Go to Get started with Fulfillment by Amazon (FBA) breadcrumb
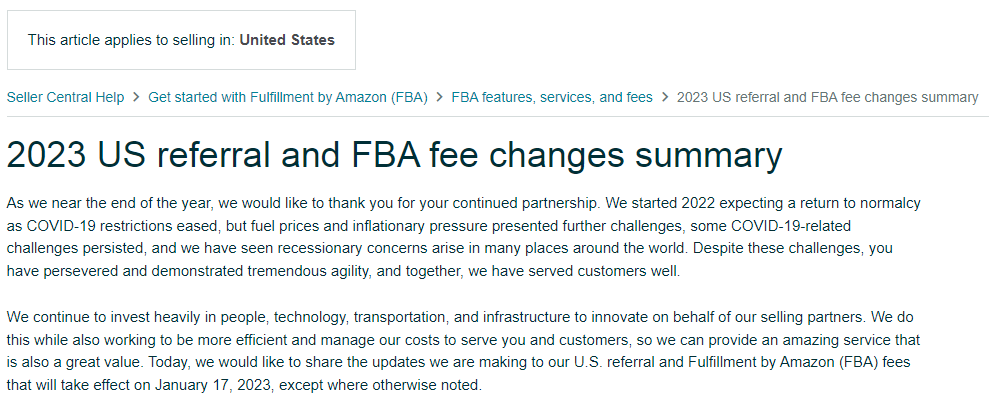Screen dimensions: 989x402 288,97
